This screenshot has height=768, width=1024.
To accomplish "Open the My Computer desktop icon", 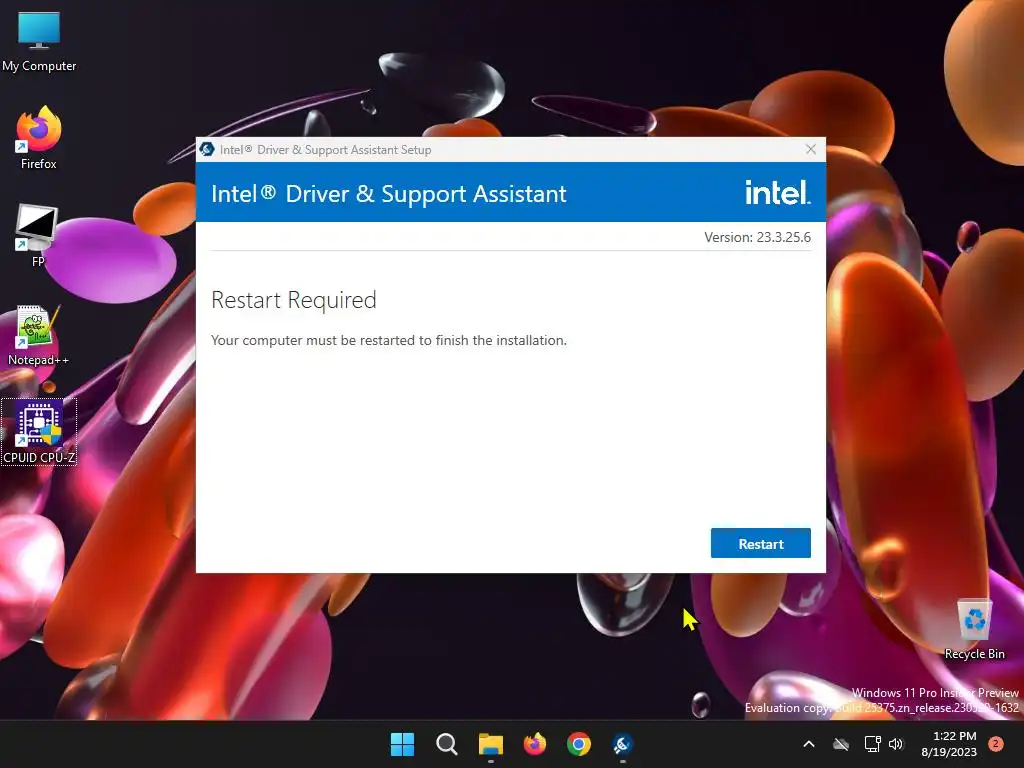I will point(39,42).
